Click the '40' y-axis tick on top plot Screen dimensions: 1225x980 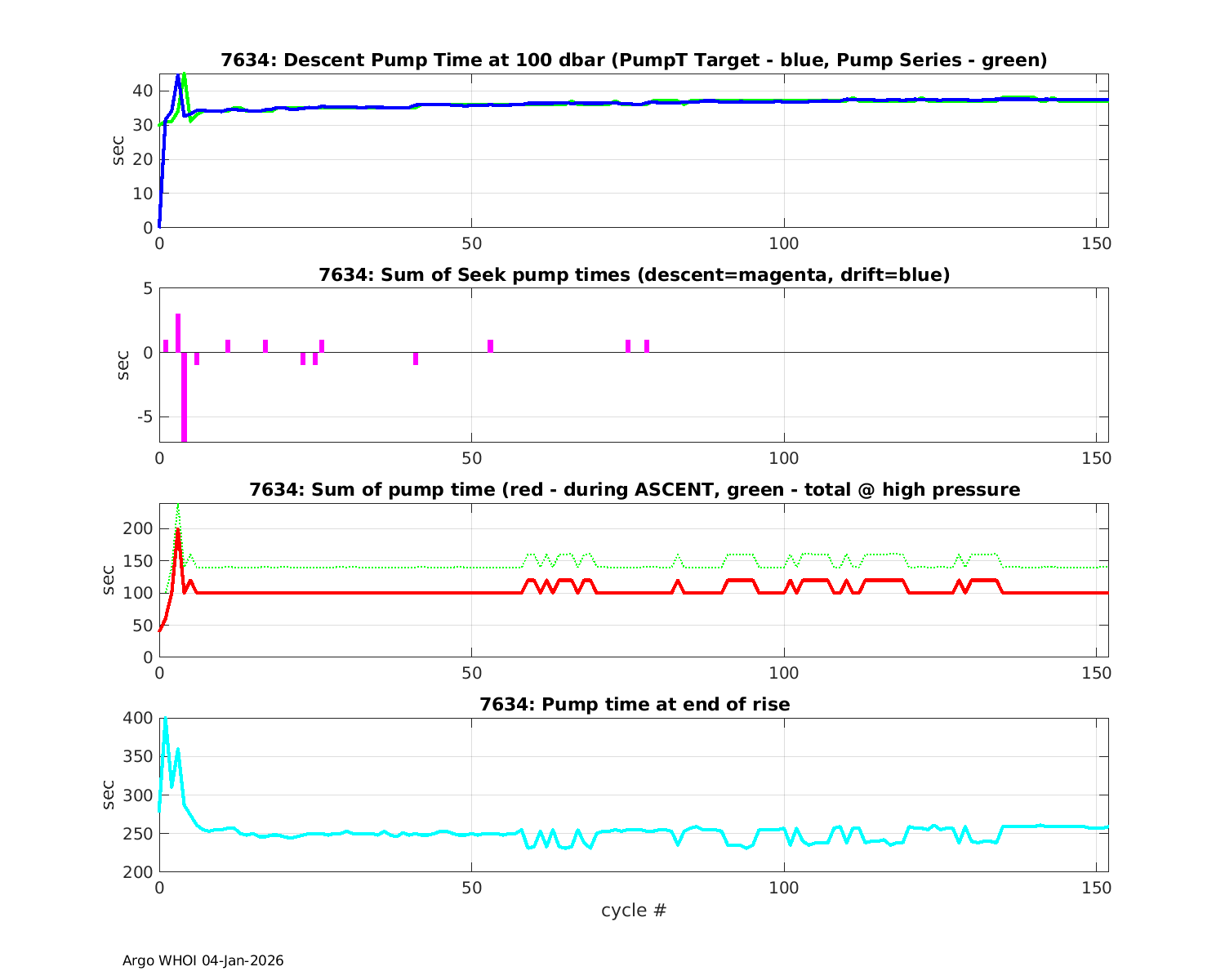[142, 90]
